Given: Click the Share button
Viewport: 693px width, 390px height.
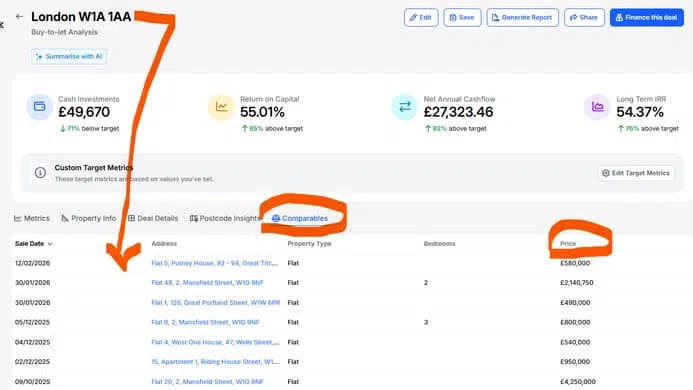Looking at the screenshot, I should [584, 18].
